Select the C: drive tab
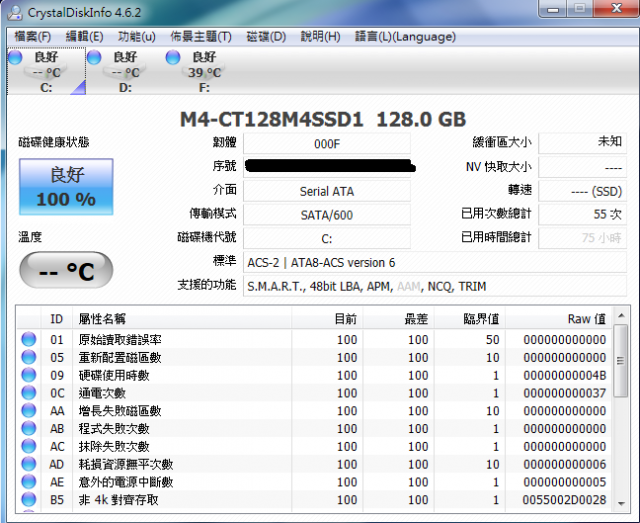 tap(46, 71)
